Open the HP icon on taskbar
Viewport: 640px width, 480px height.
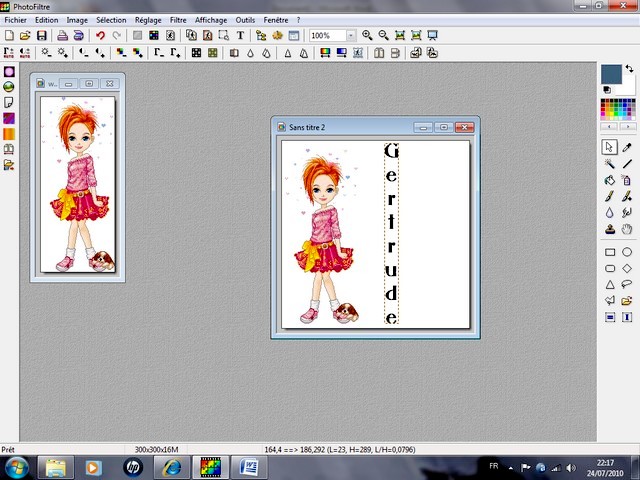133,468
